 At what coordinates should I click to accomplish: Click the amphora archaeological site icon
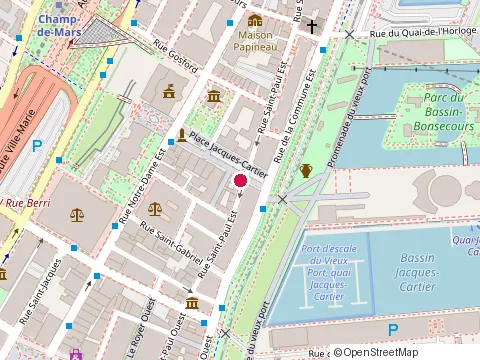click(x=306, y=171)
